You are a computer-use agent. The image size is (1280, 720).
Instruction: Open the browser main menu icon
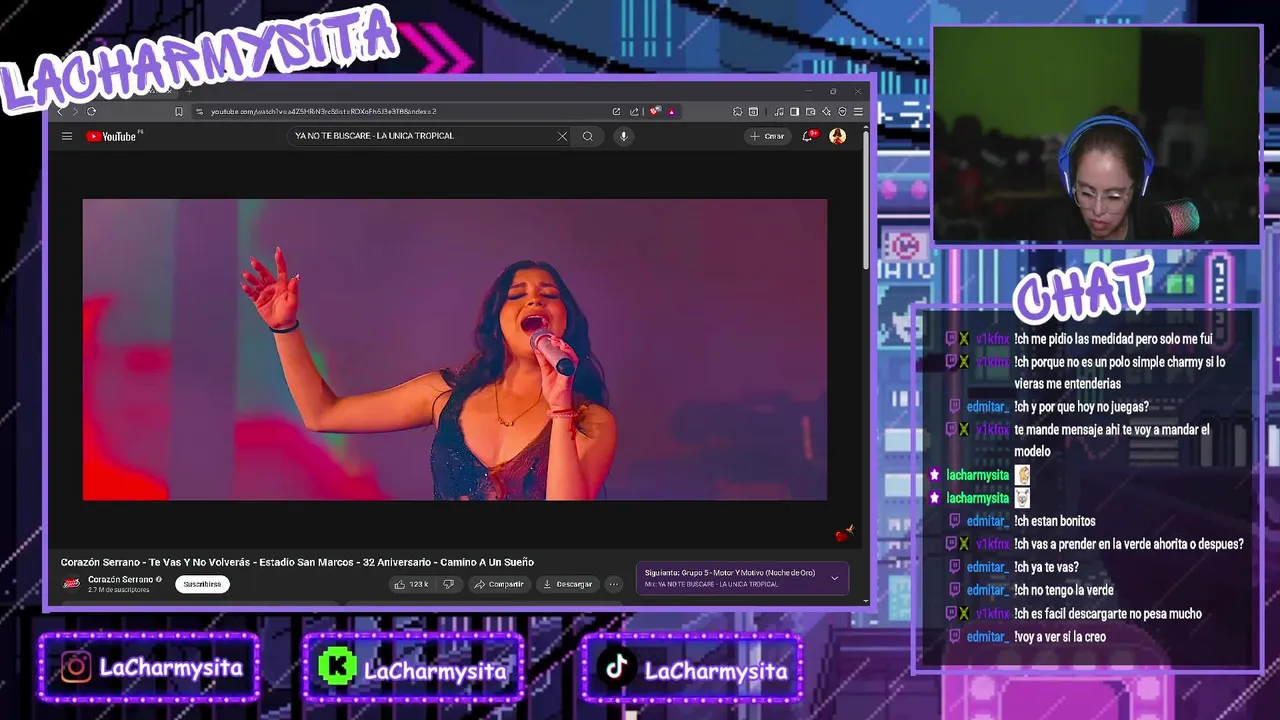[x=858, y=111]
